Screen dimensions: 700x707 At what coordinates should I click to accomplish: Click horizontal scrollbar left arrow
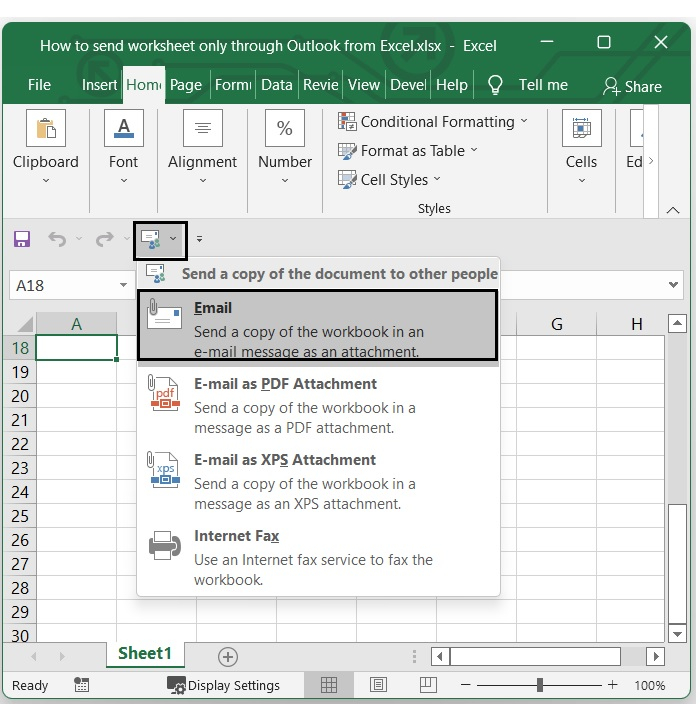[440, 656]
